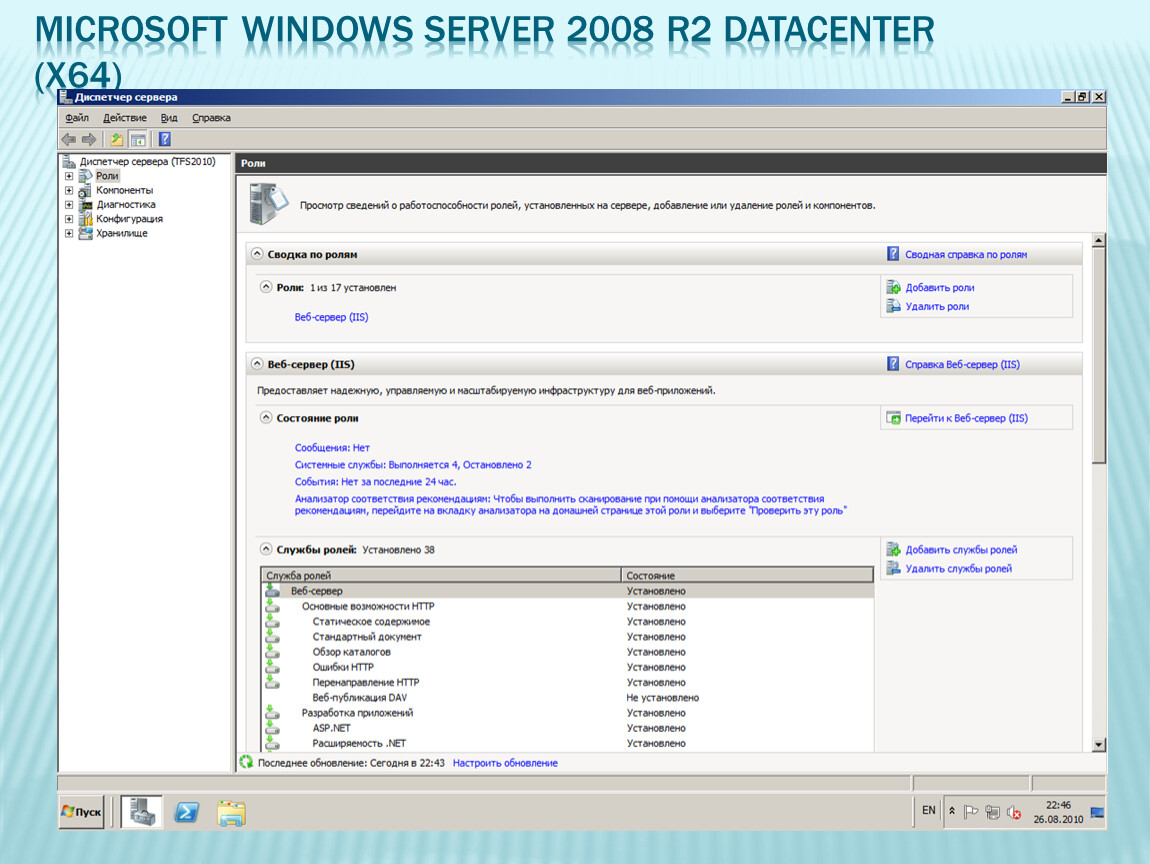Click the icon beside Добавить службы ролей
The width and height of the screenshot is (1150, 864).
pyautogui.click(x=893, y=549)
